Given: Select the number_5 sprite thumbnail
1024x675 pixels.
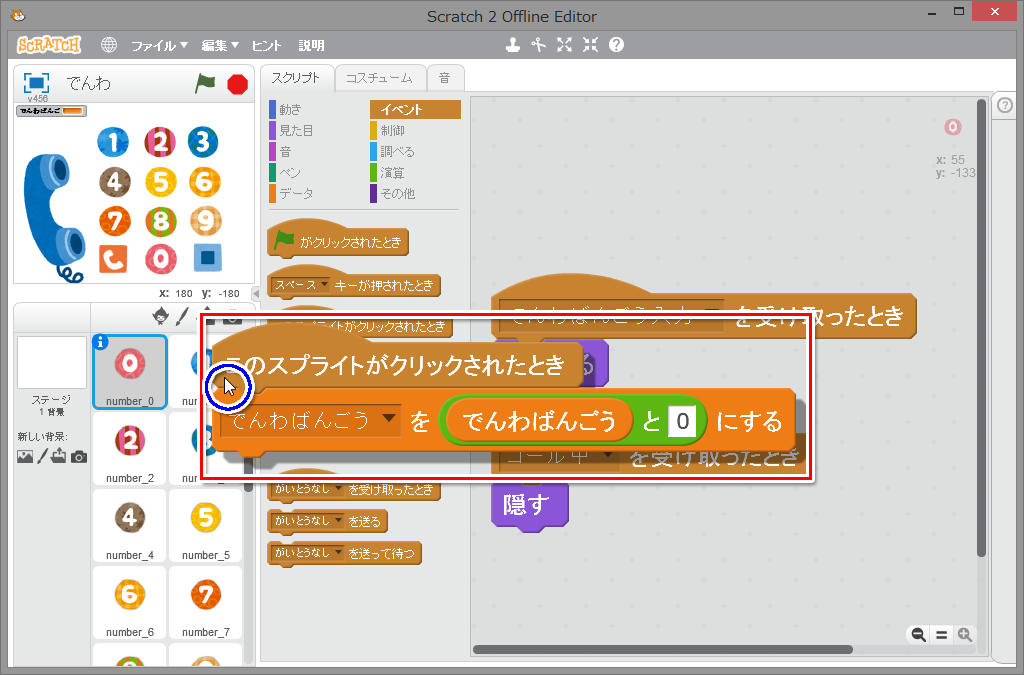Looking at the screenshot, I should pos(206,526).
